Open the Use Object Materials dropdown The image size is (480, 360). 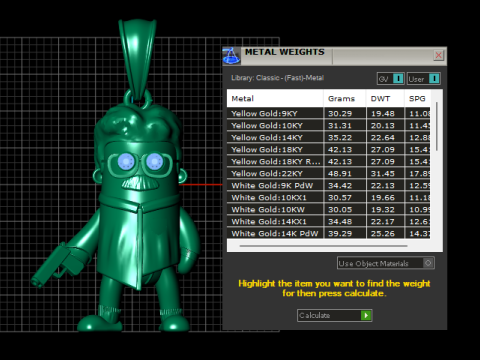386,263
